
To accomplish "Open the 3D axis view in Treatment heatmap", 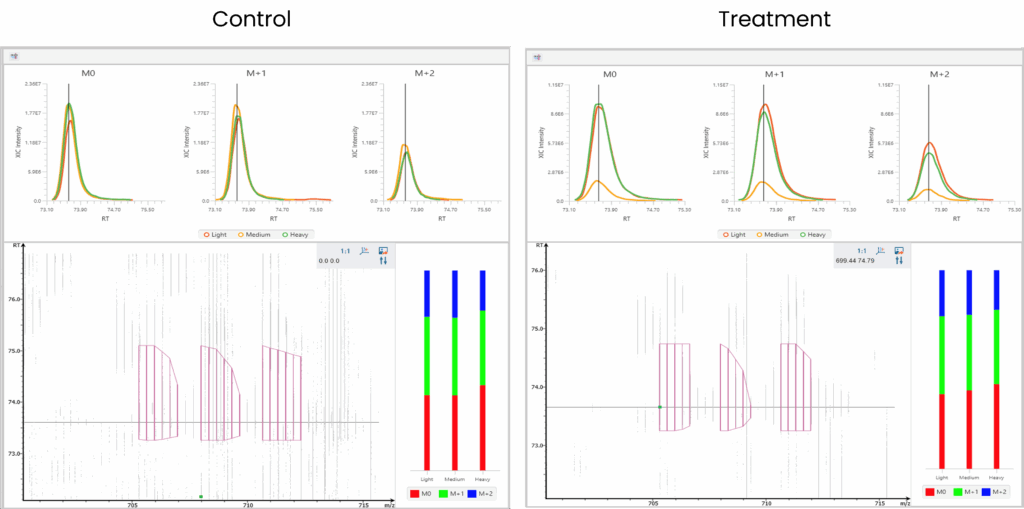I will [x=882, y=251].
